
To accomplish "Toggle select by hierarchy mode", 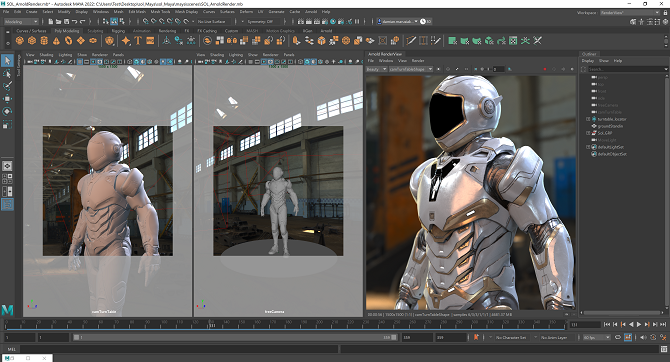I will (x=106, y=21).
